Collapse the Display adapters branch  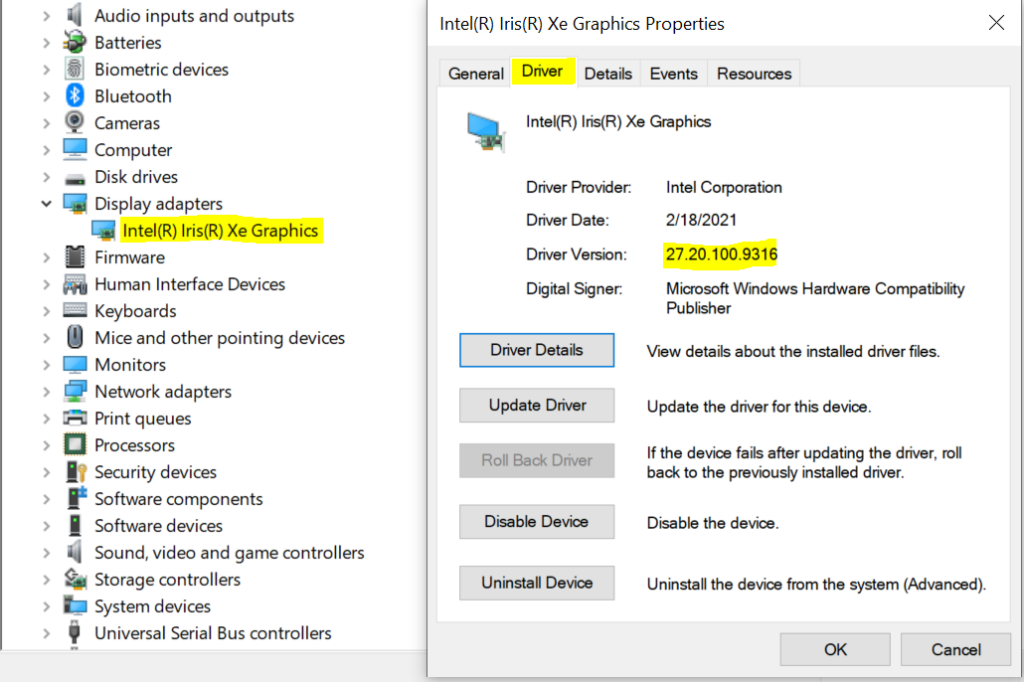point(47,203)
